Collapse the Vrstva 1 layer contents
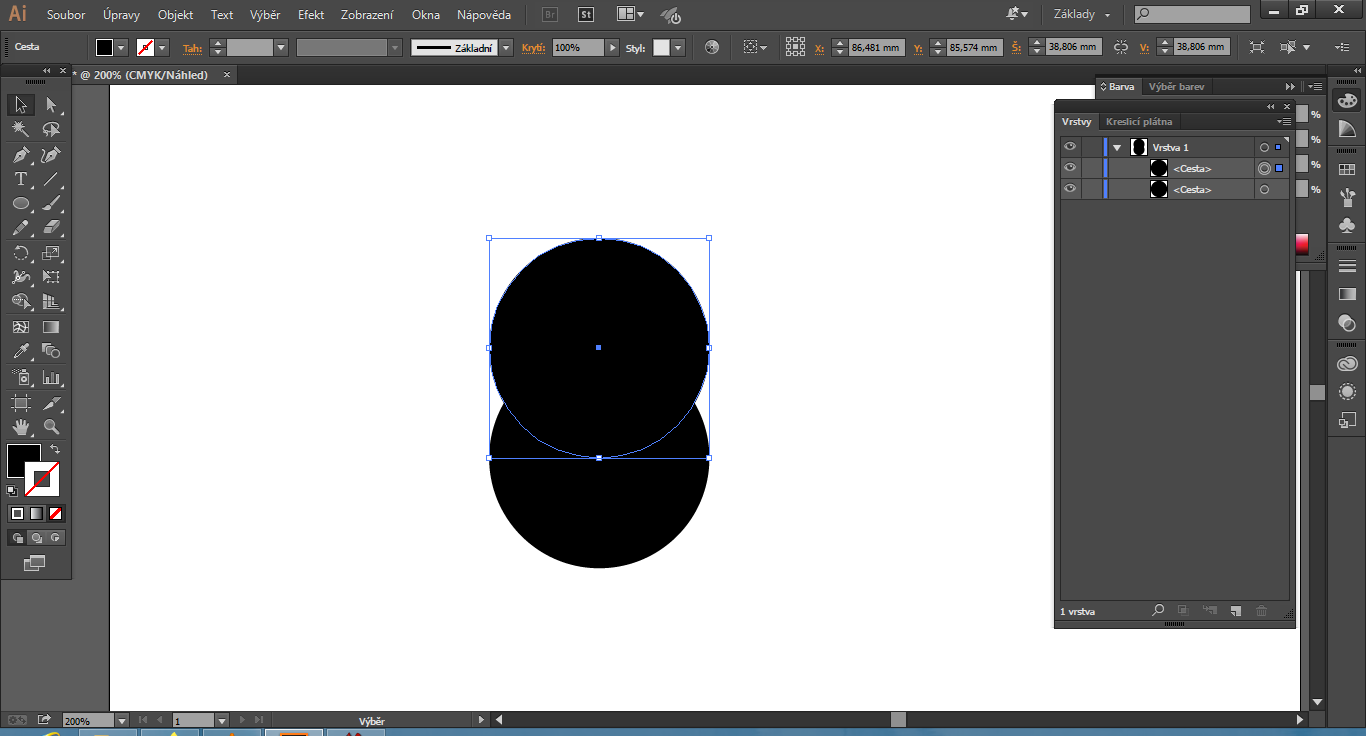The width and height of the screenshot is (1366, 736). pos(1117,146)
